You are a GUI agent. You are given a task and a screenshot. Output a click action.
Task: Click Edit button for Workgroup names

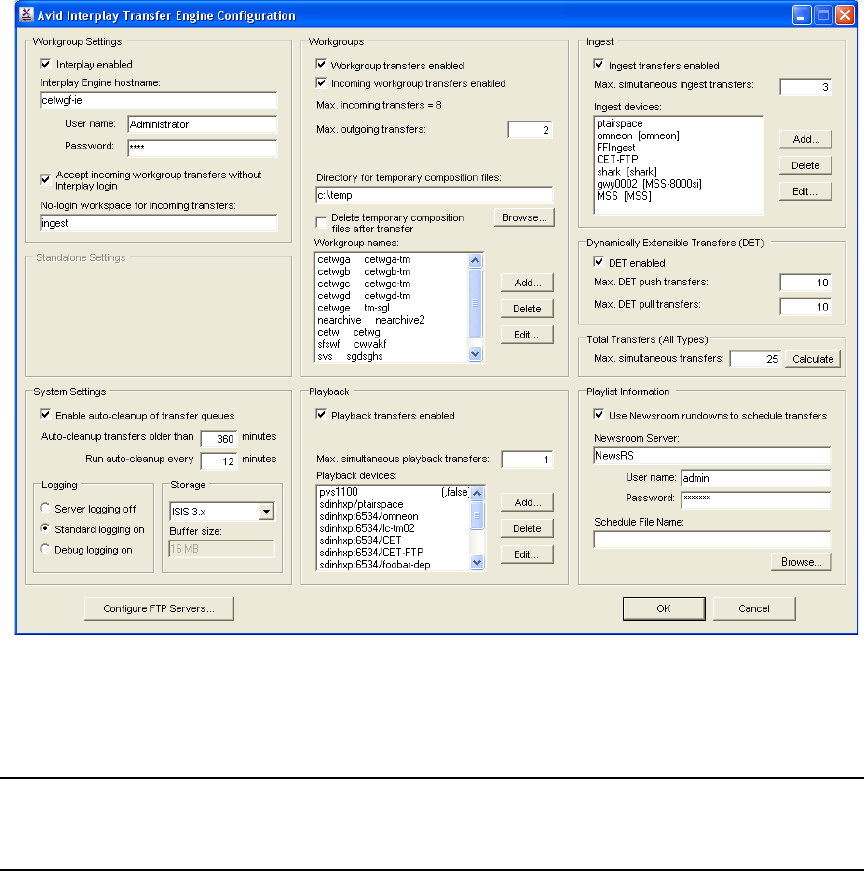[x=527, y=334]
